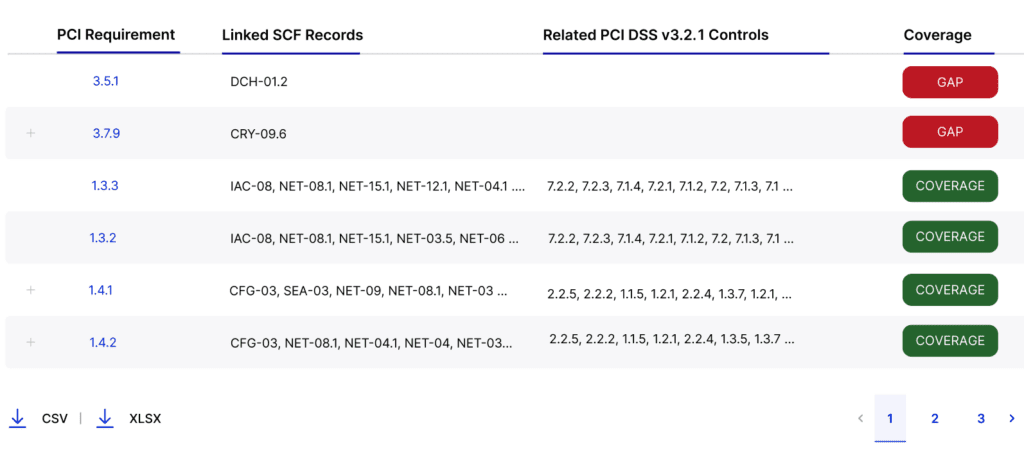This screenshot has height=455, width=1024.
Task: Go to page 2 of results
Action: [x=935, y=418]
